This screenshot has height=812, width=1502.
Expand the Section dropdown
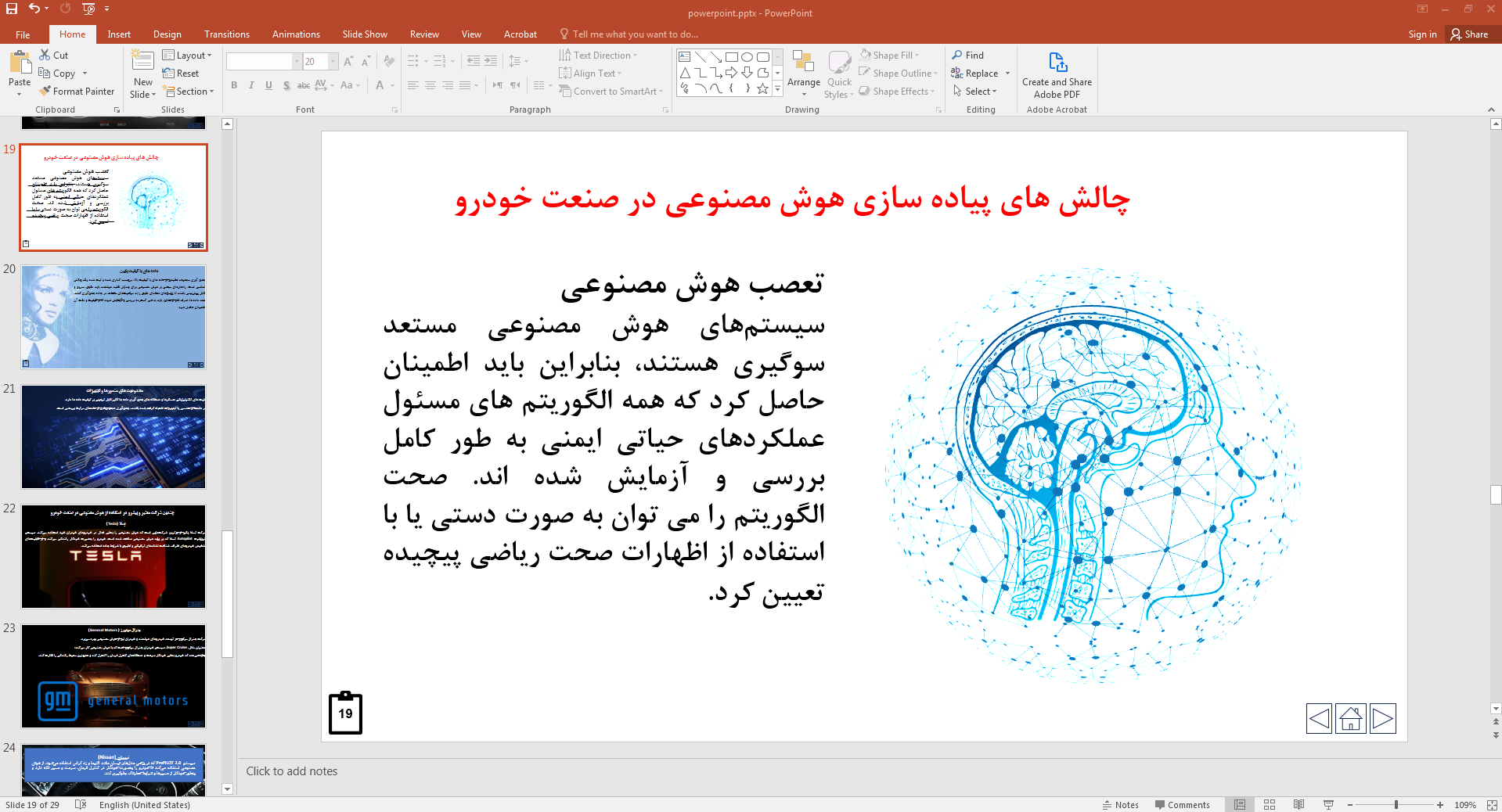pos(188,92)
